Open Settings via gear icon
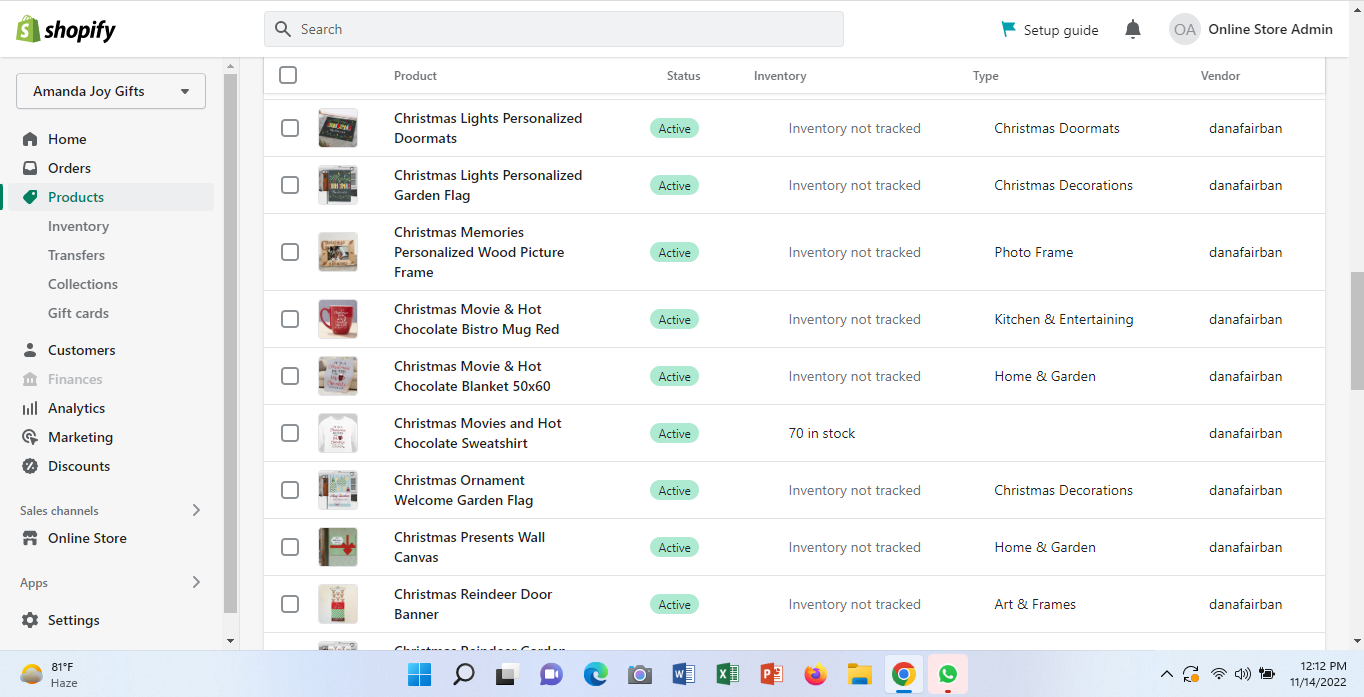The height and width of the screenshot is (697, 1364). 30,620
